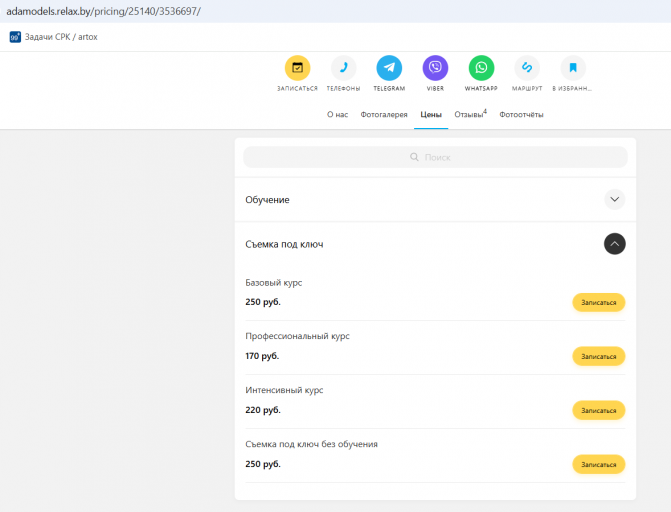This screenshot has width=671, height=512.
Task: Add to favorites with bookmark icon
Action: [x=573, y=68]
